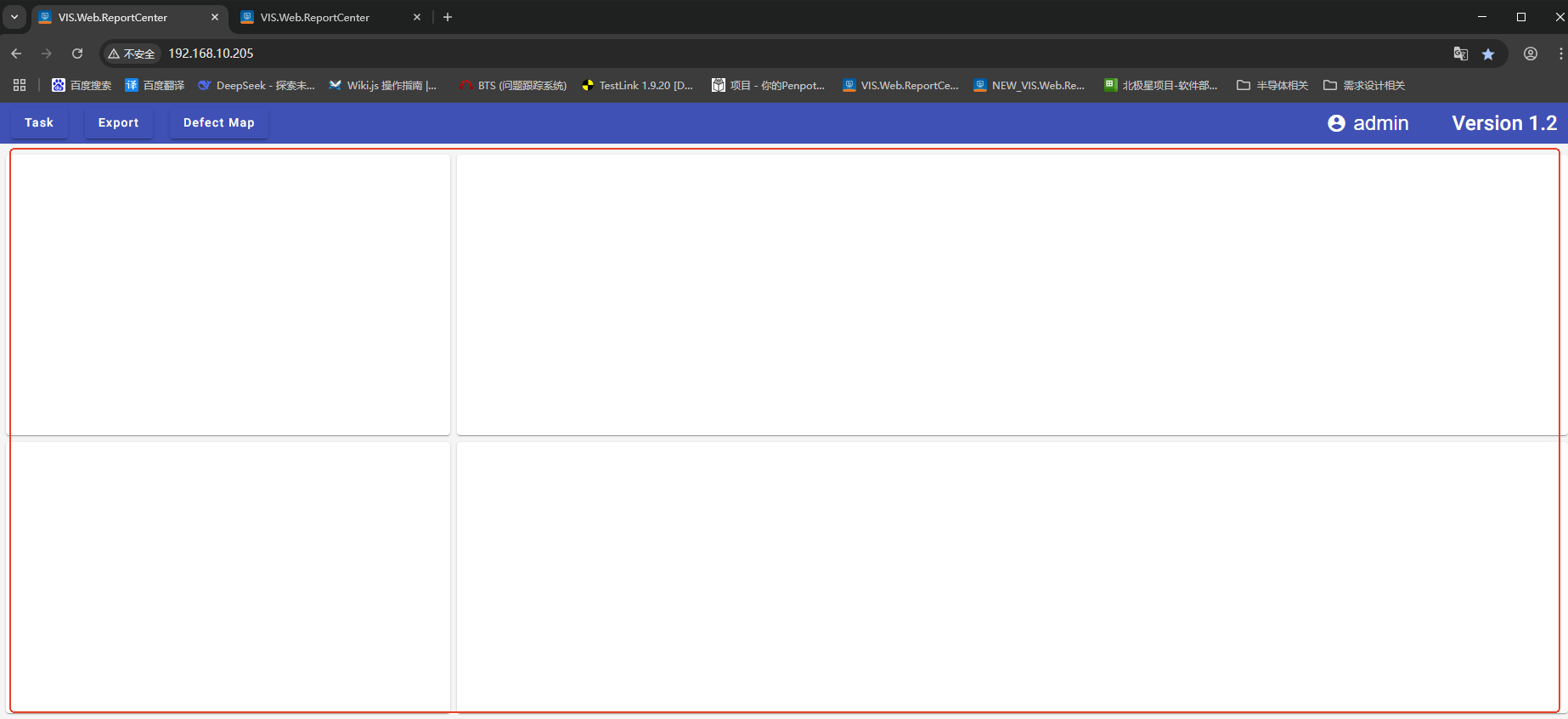The height and width of the screenshot is (719, 1568).
Task: Open the Export button
Action: (x=118, y=123)
